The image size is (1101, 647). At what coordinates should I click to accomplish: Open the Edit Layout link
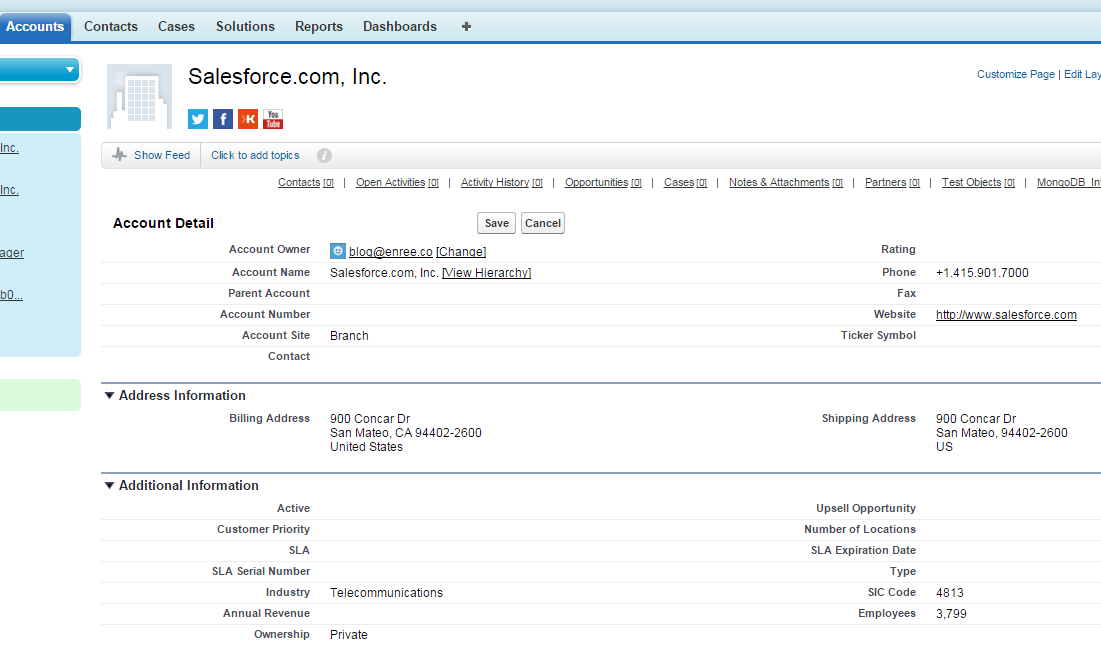(x=1082, y=74)
